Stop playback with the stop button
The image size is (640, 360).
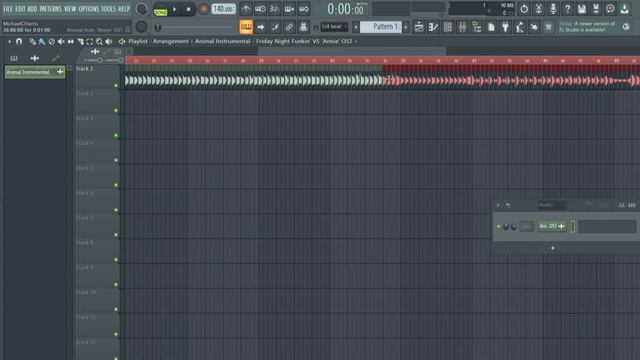coord(189,9)
